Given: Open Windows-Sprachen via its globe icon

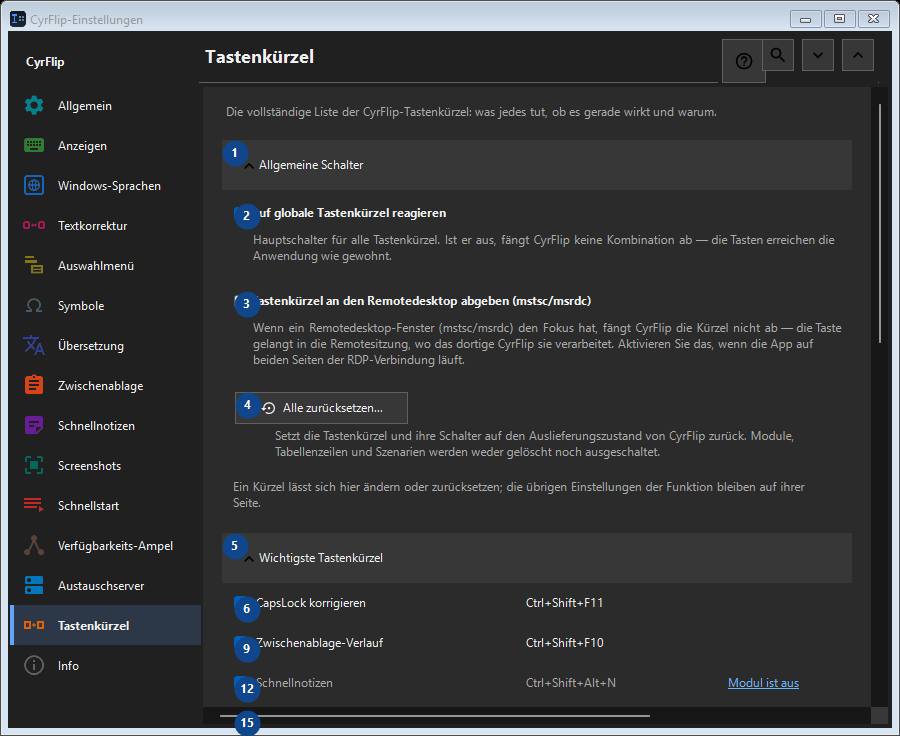Looking at the screenshot, I should 34,185.
